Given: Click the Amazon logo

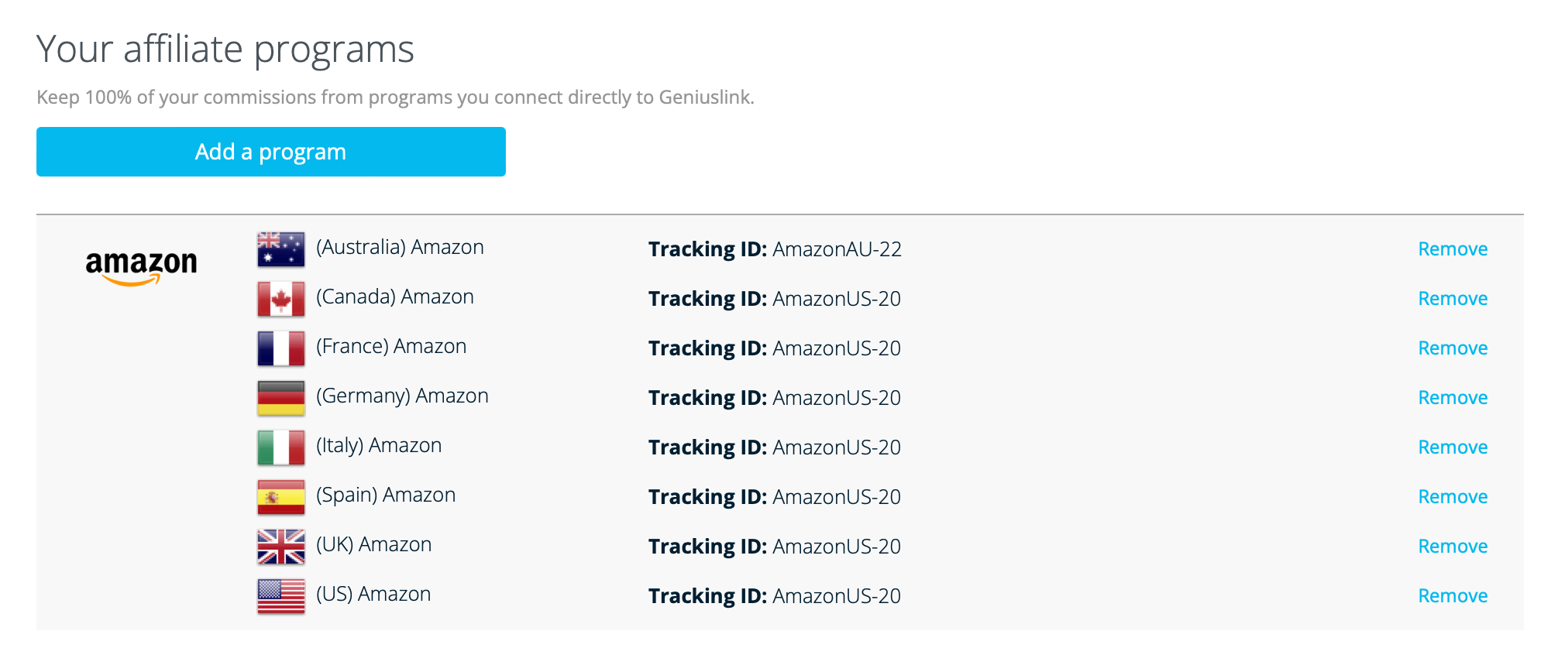Looking at the screenshot, I should click(142, 263).
